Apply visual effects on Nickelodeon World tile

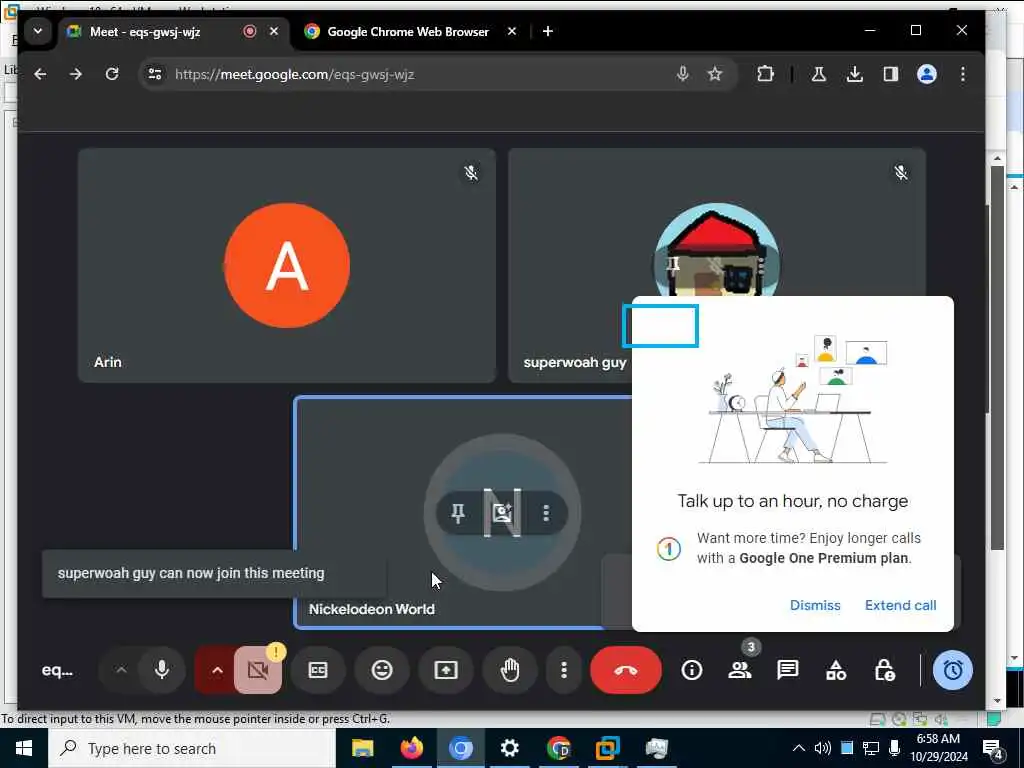(502, 513)
